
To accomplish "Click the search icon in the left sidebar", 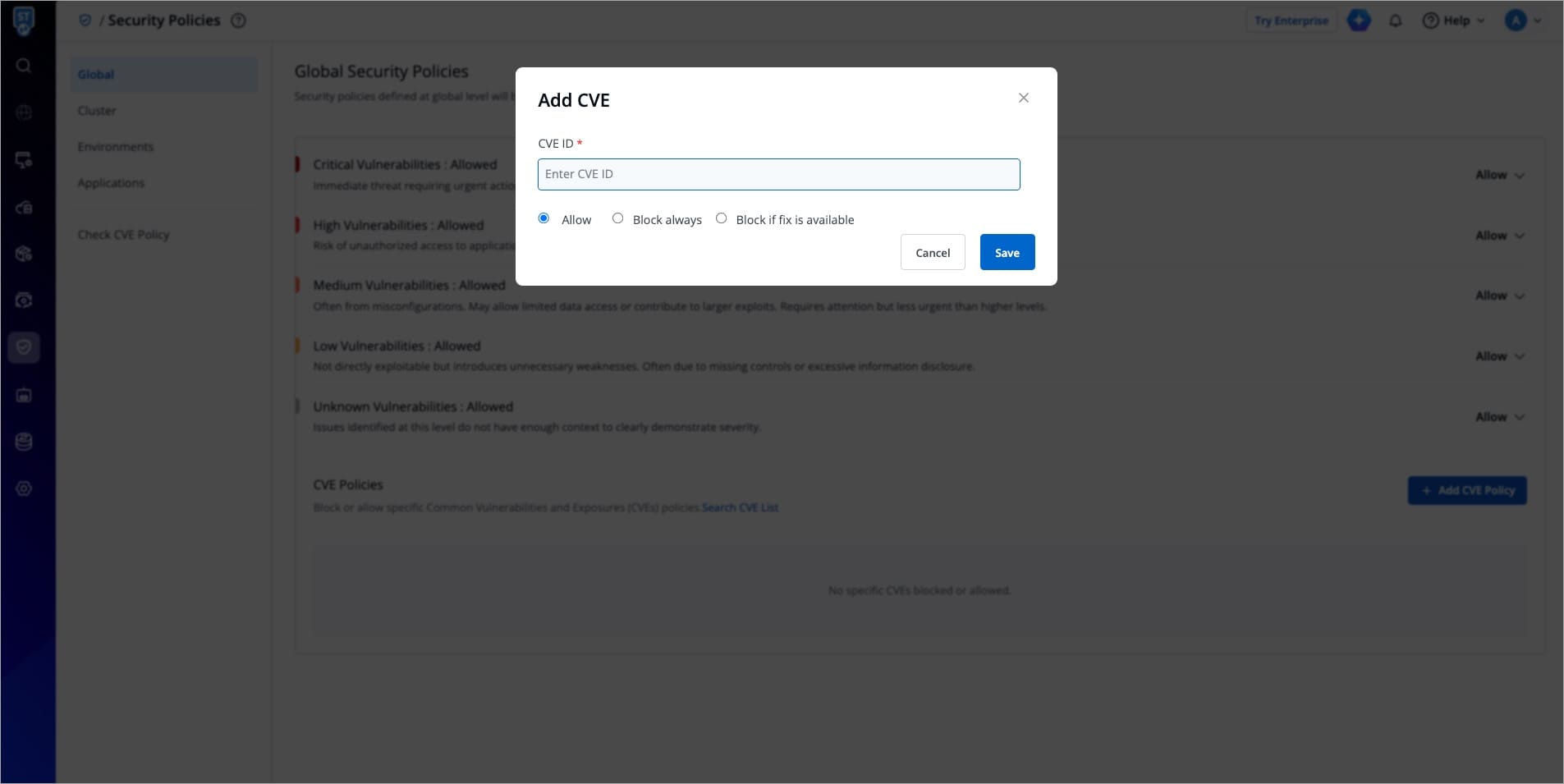I will (24, 66).
